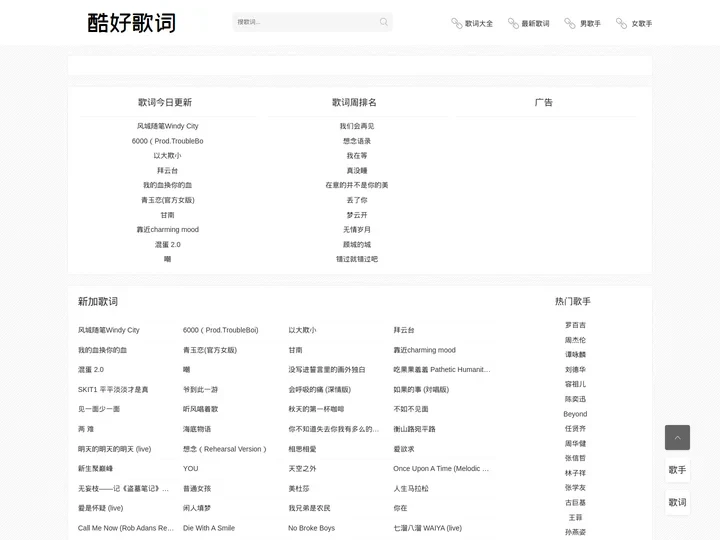Open the 最新歌词 navigation item
Screen dimensions: 720x540
pos(529,23)
